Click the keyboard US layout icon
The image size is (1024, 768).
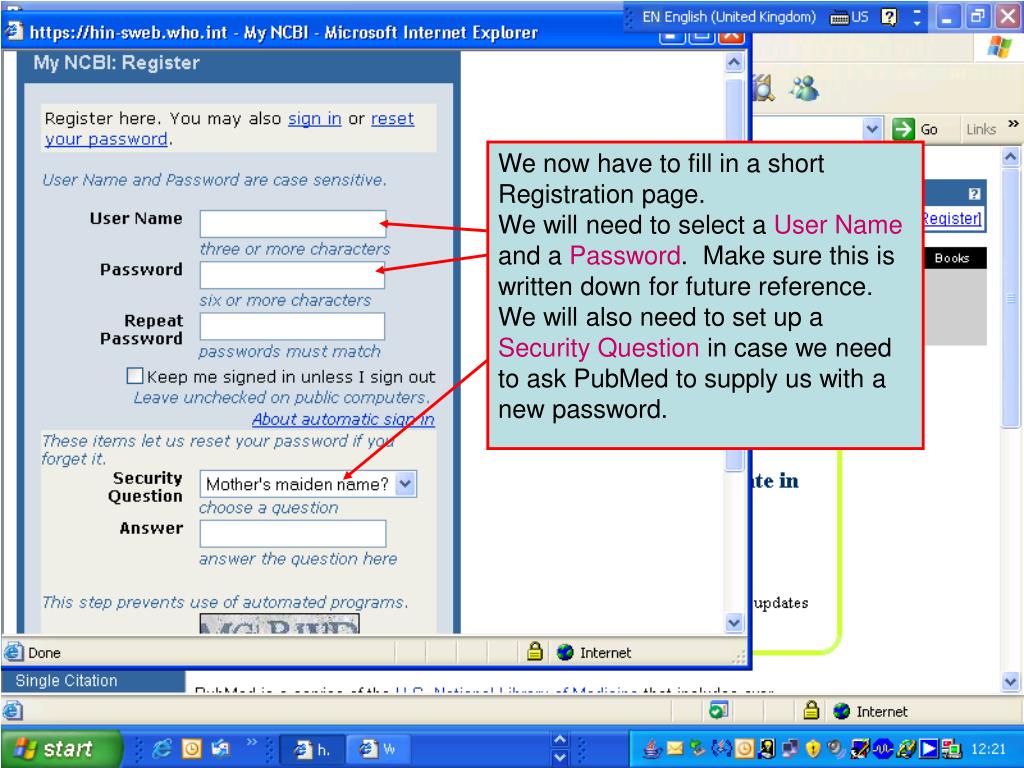coord(849,17)
